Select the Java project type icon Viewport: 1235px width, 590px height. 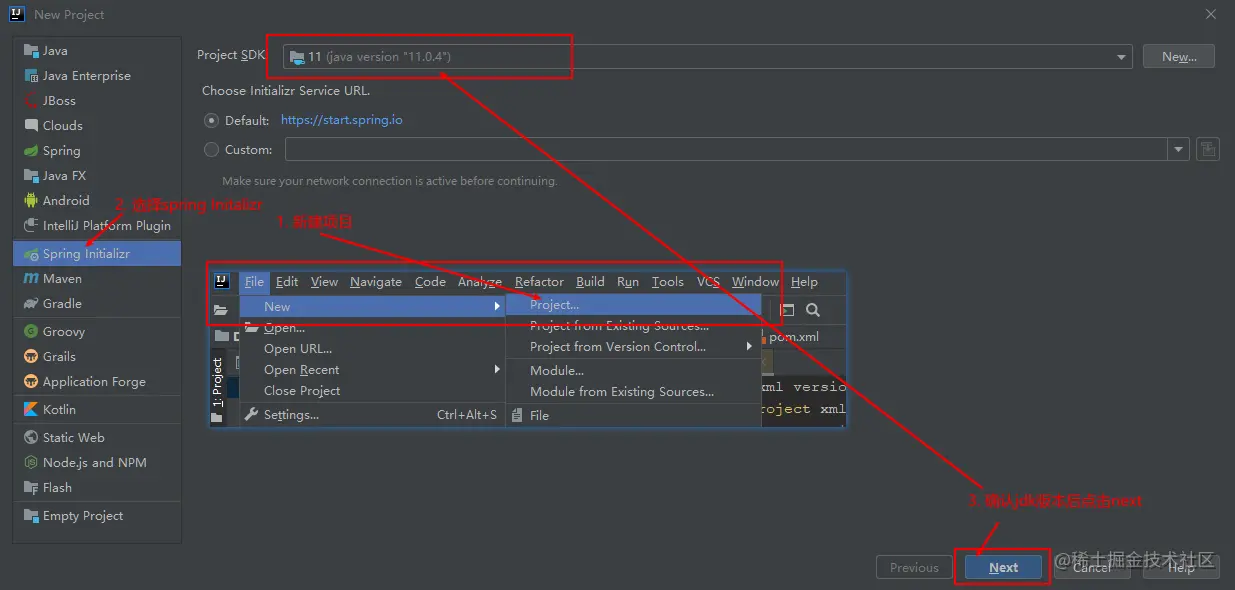(x=31, y=51)
